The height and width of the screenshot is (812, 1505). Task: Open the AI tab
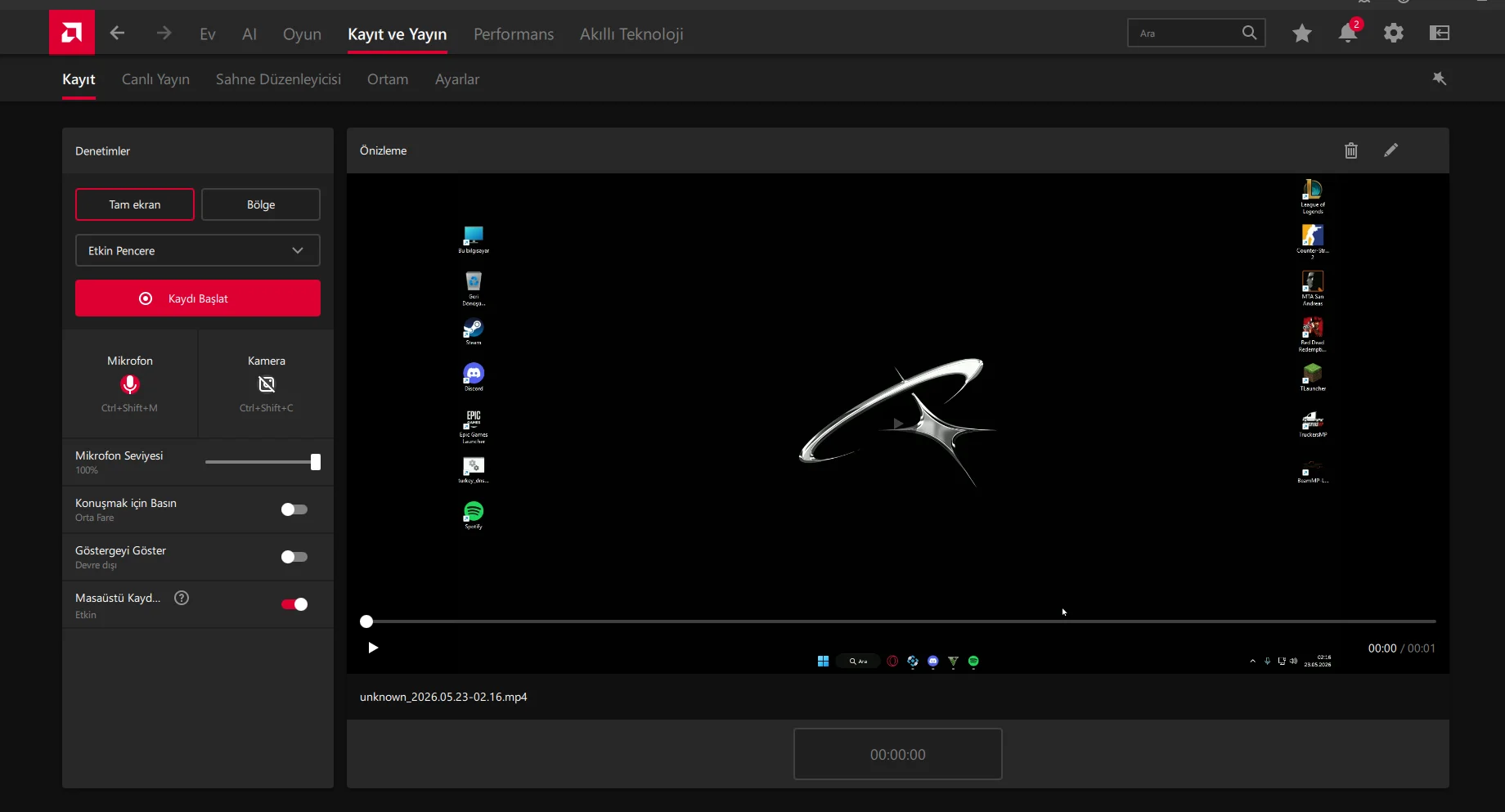(x=249, y=34)
